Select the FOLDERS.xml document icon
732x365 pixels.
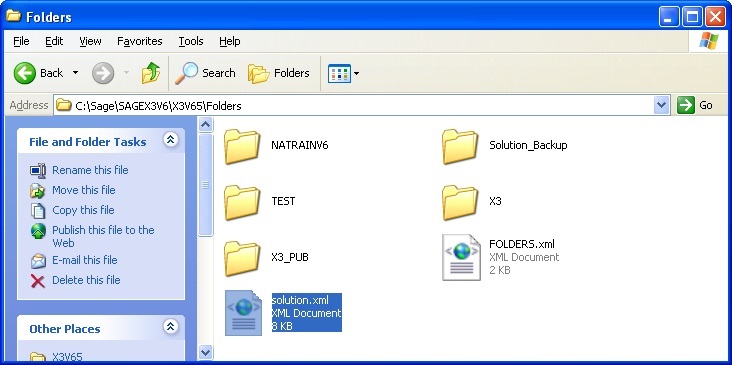click(461, 258)
